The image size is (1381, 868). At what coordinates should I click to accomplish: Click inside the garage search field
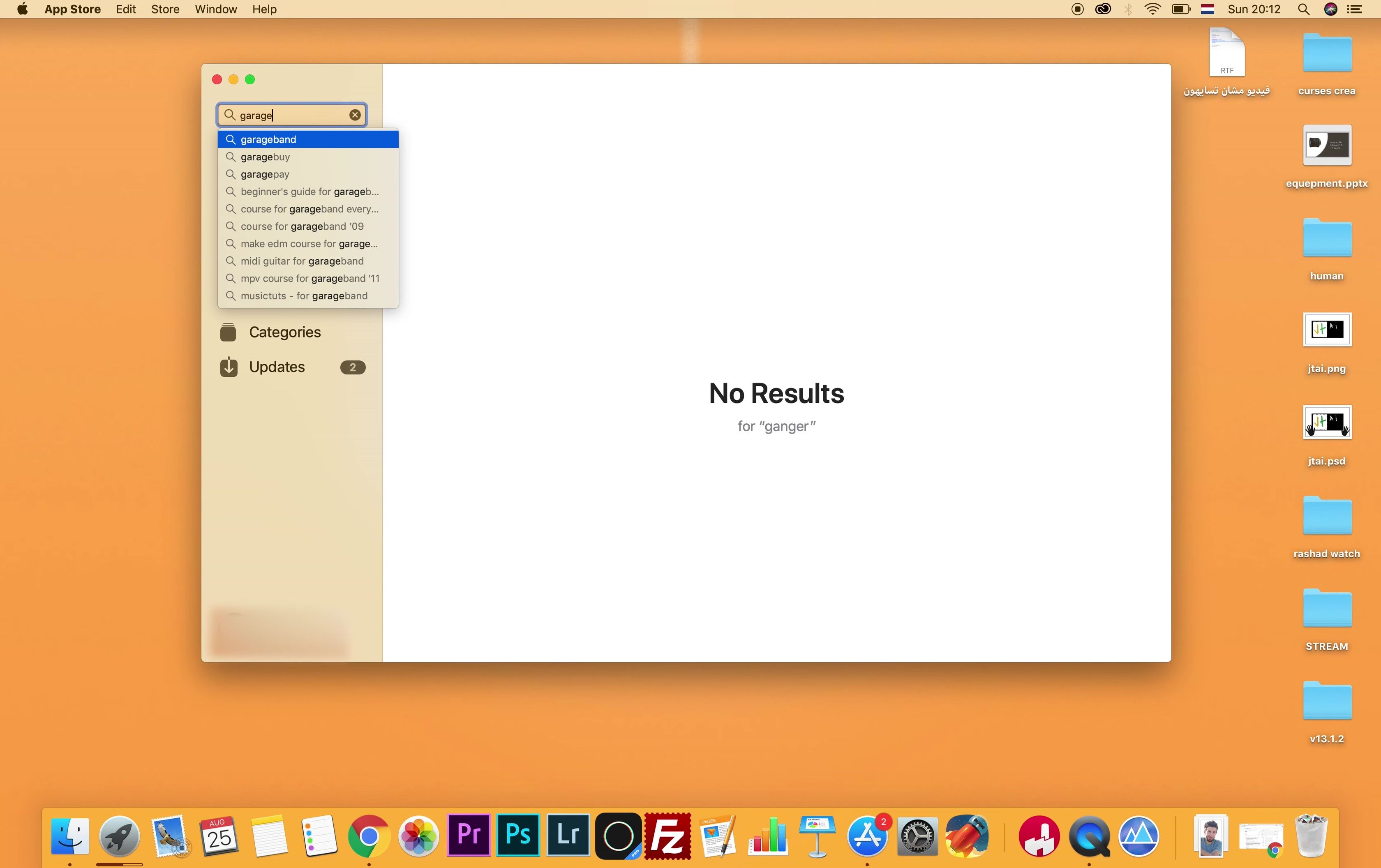click(292, 115)
